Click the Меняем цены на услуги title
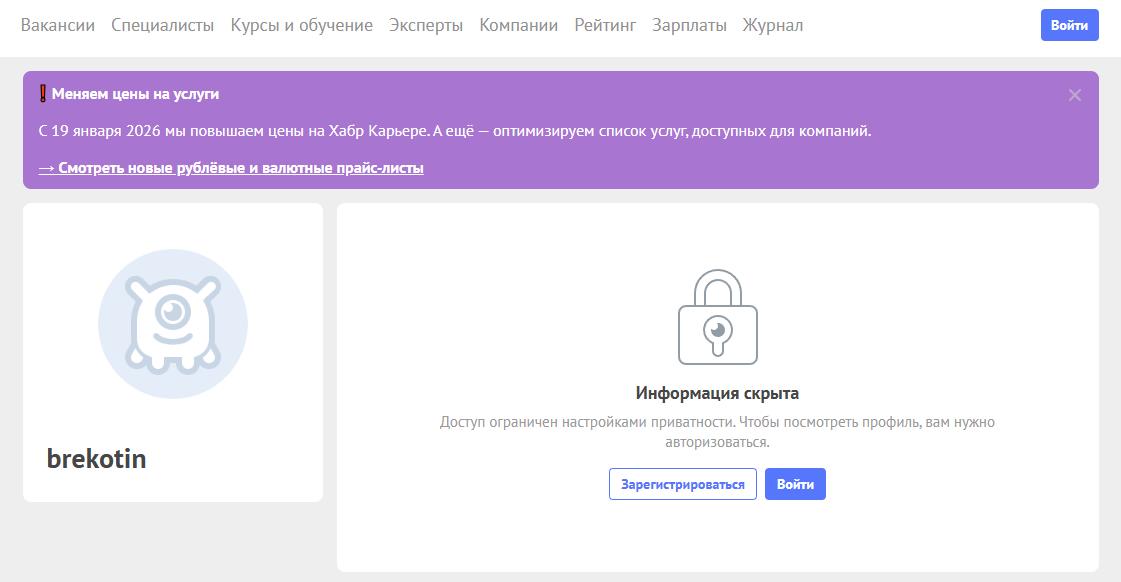 pyautogui.click(x=135, y=94)
